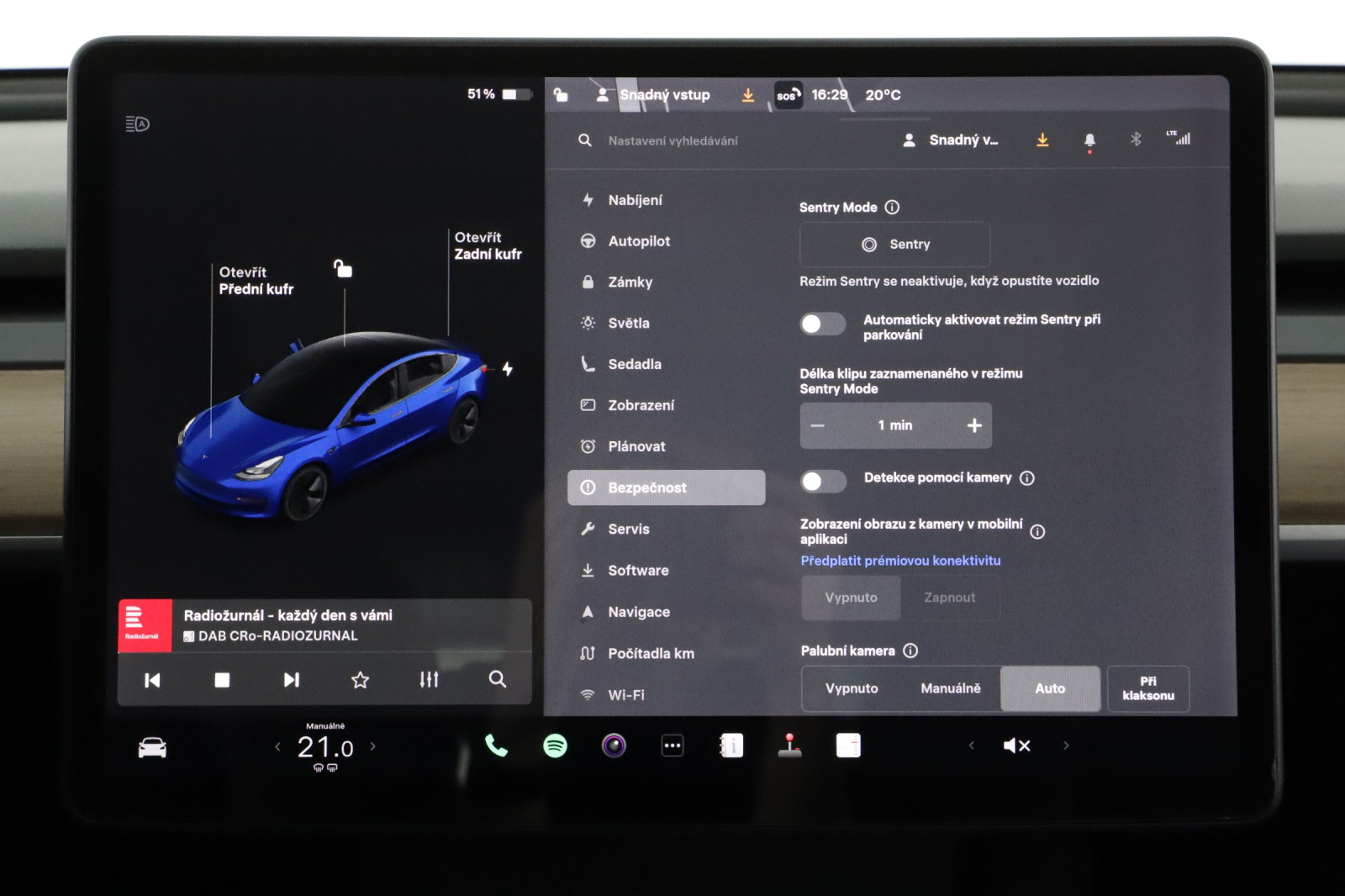Screen dimensions: 1345x896
Task: Turn on the Sentry button
Action: [x=895, y=245]
